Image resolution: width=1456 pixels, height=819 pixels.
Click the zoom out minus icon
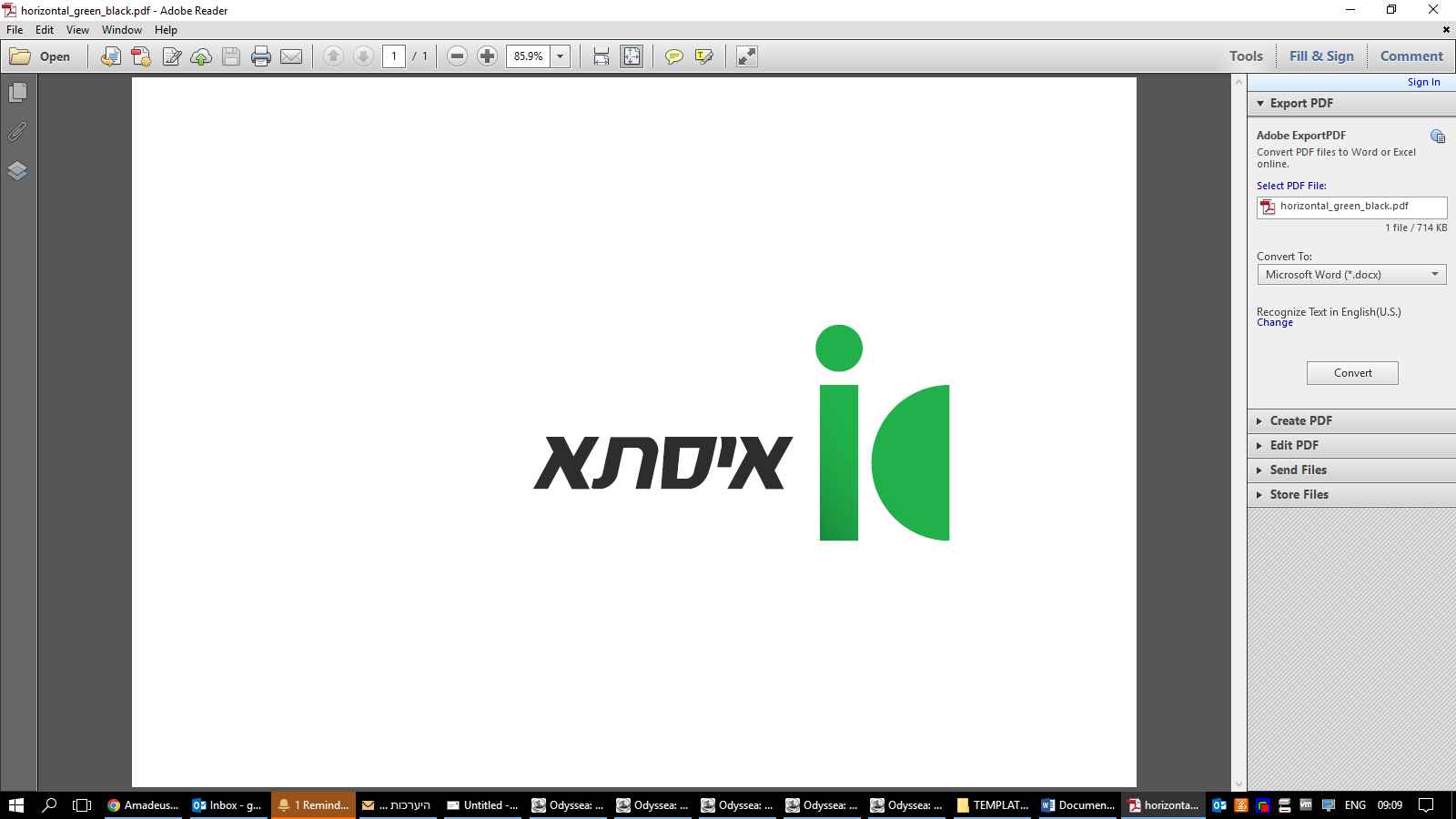(458, 56)
